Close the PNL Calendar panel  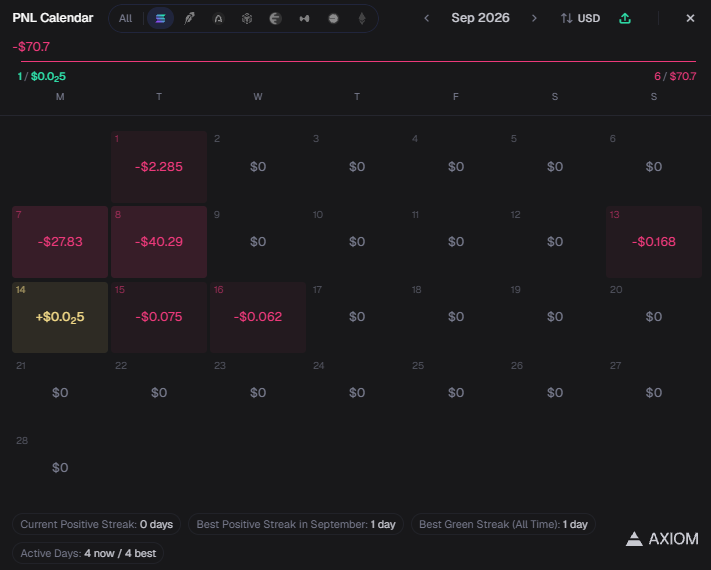tap(690, 18)
